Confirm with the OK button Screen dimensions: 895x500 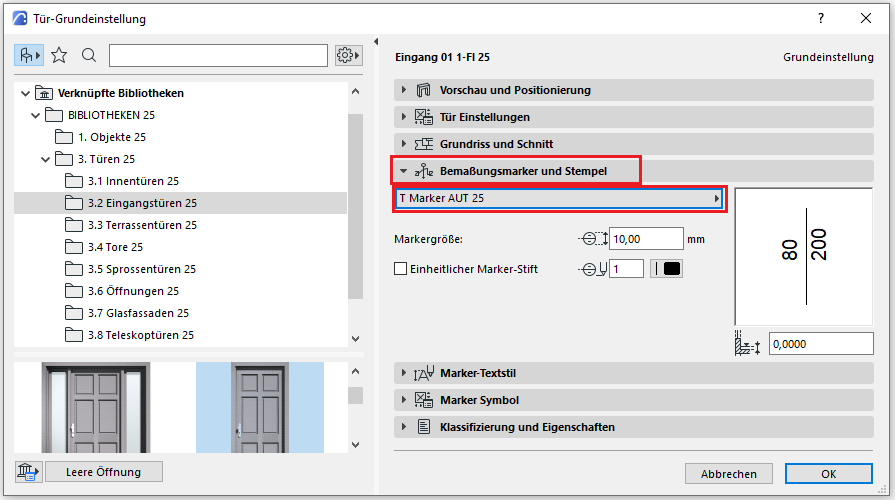click(828, 474)
